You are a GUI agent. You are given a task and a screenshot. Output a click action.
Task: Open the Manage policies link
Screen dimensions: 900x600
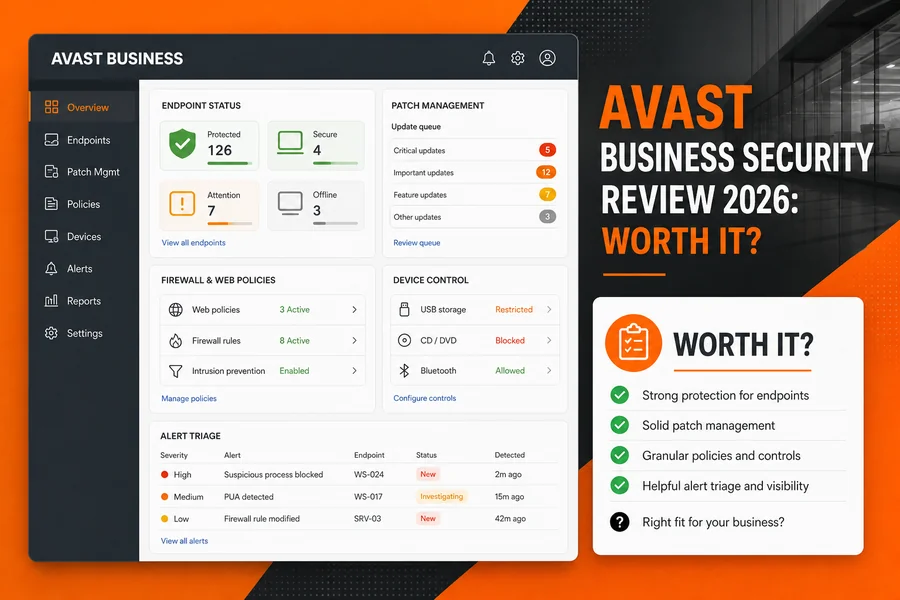189,398
